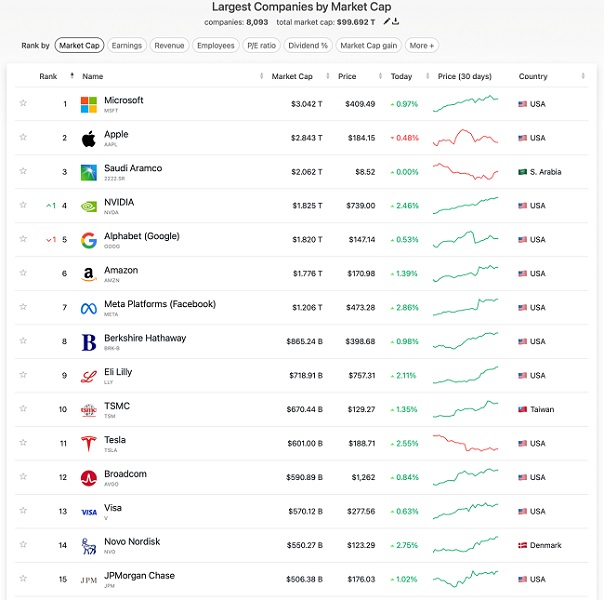The height and width of the screenshot is (600, 604).
Task: Sort the table by the Market Cap column
Action: 291,76
